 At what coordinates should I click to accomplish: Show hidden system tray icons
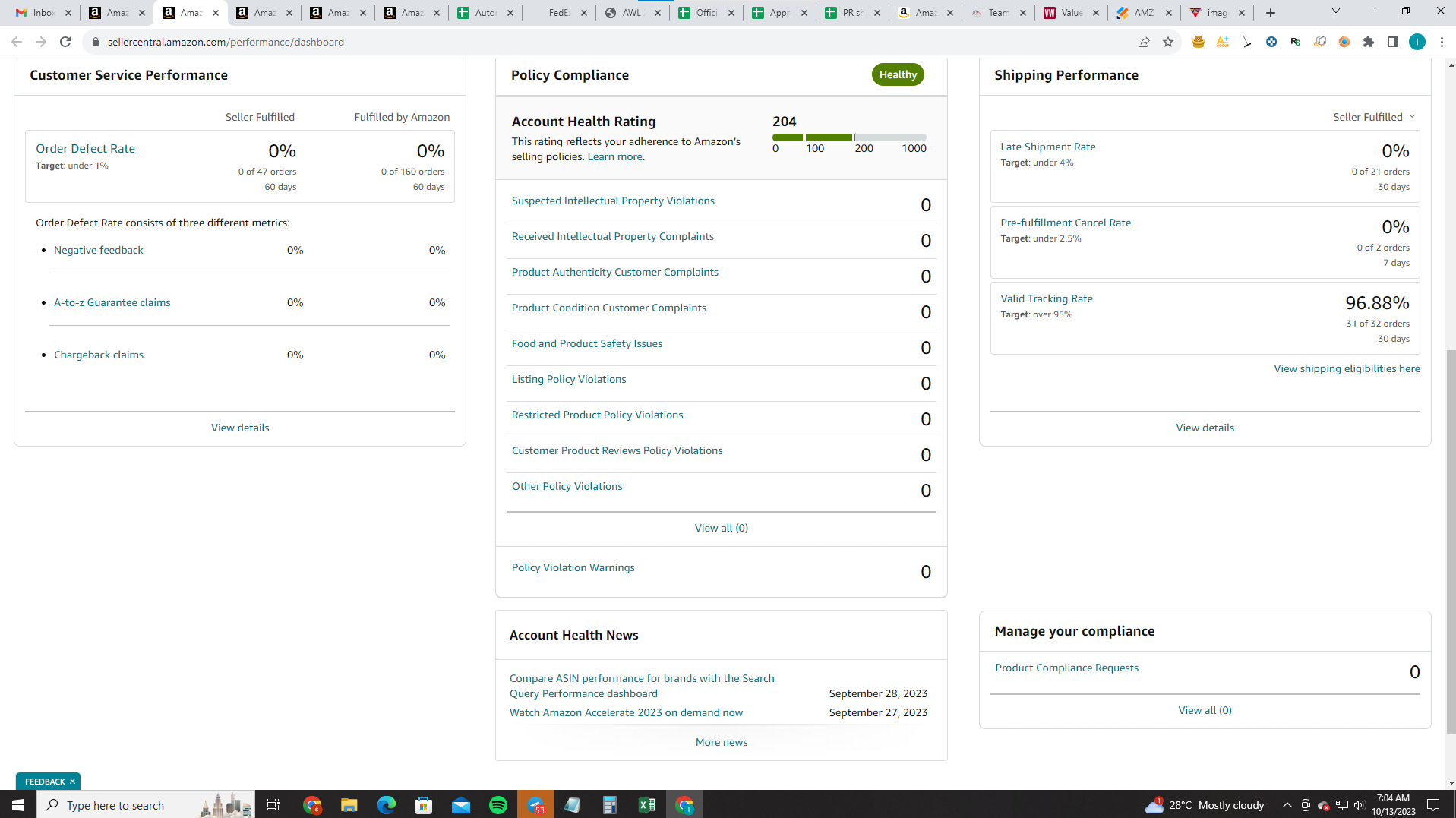click(1287, 805)
